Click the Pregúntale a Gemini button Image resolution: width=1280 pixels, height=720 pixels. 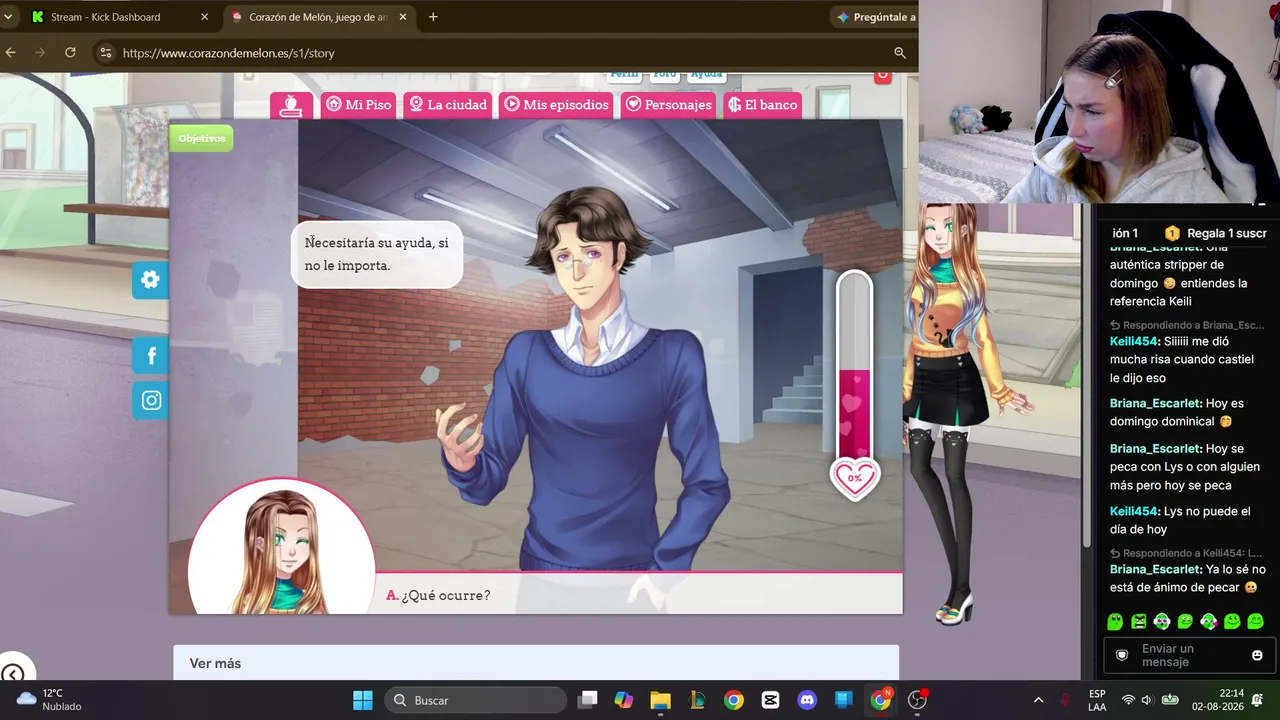pyautogui.click(x=876, y=17)
